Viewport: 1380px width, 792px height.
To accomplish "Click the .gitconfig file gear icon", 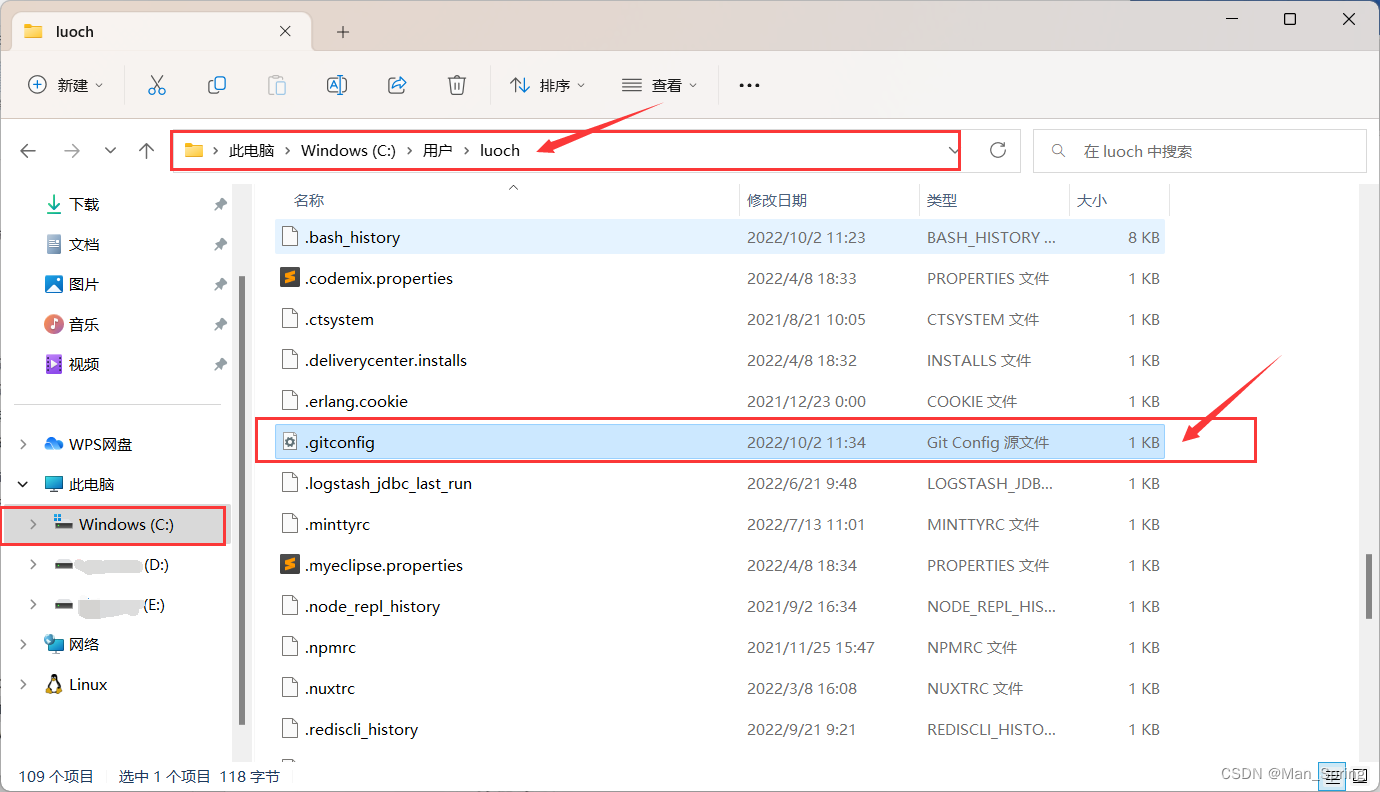I will pyautogui.click(x=290, y=442).
